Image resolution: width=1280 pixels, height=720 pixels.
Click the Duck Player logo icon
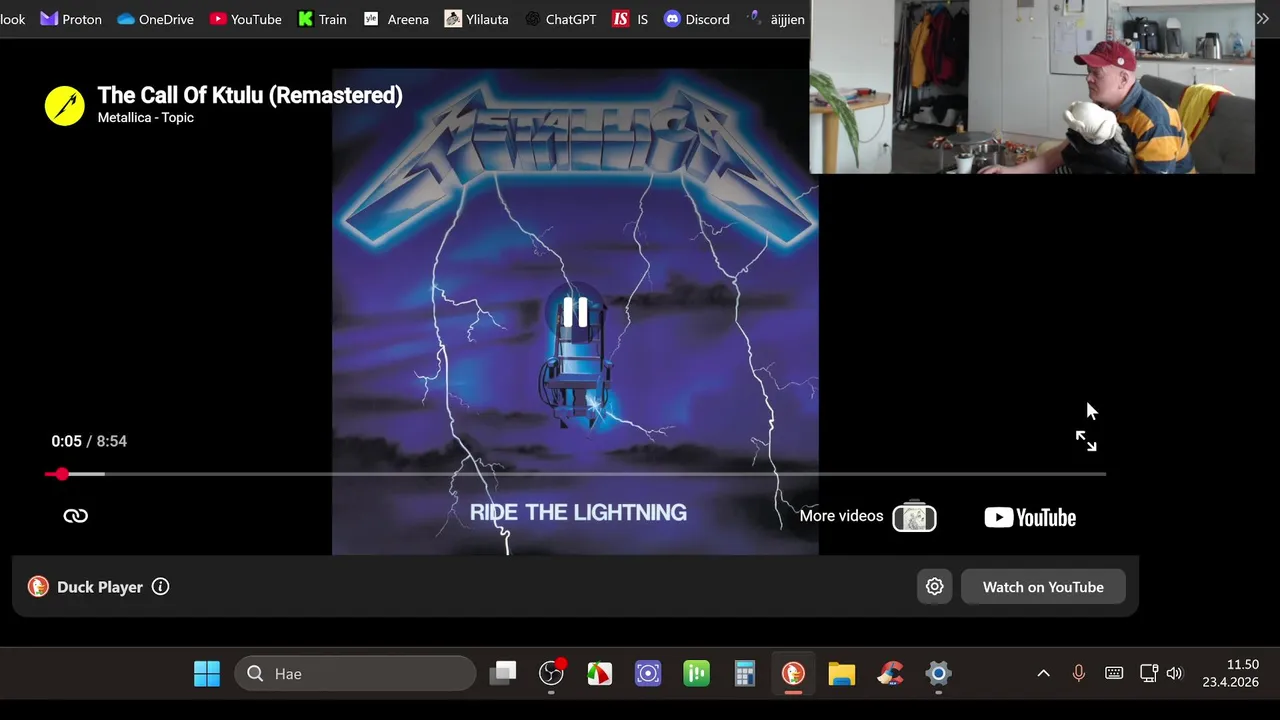click(x=38, y=587)
